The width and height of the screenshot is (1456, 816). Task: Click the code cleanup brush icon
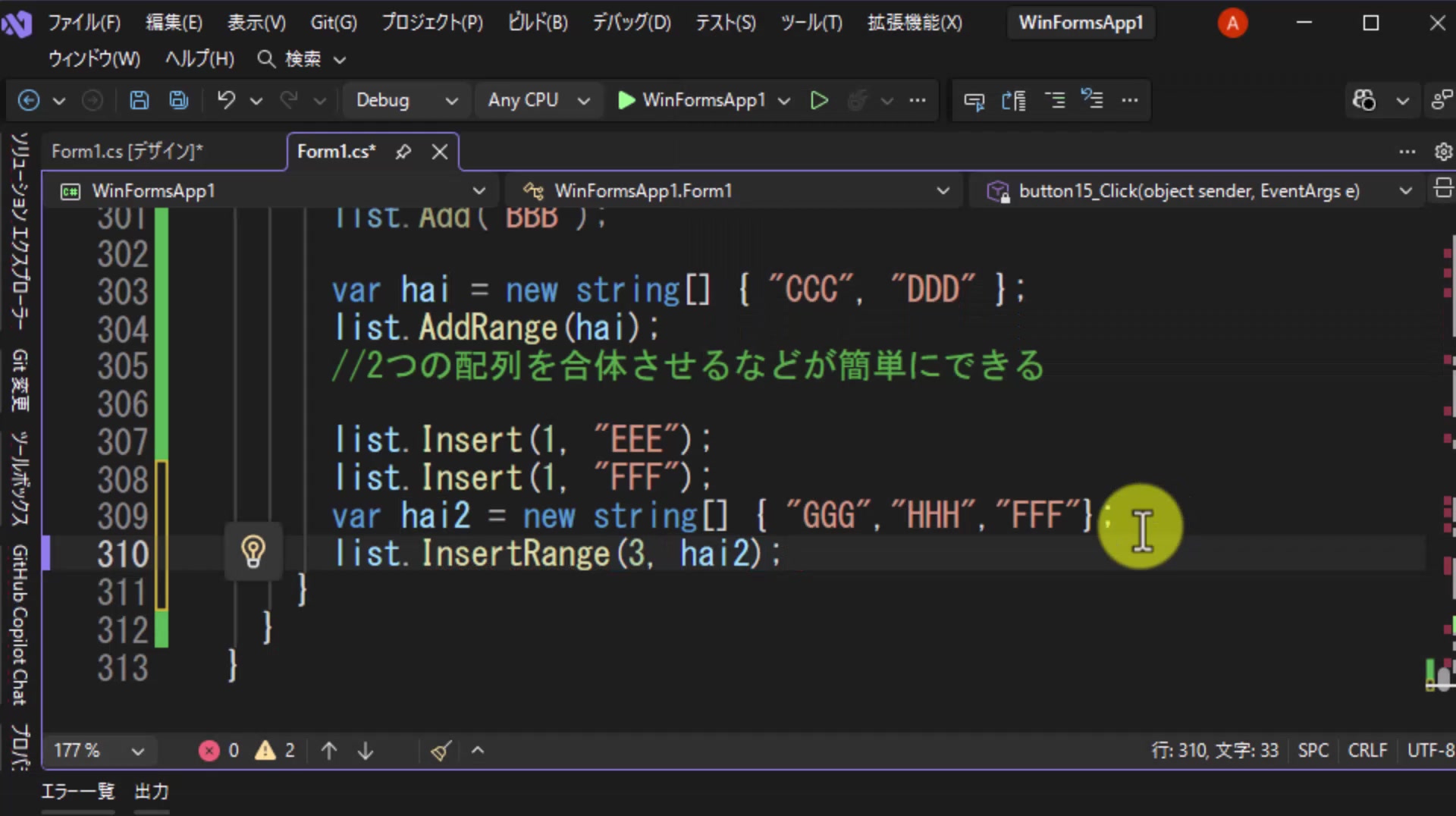point(441,751)
